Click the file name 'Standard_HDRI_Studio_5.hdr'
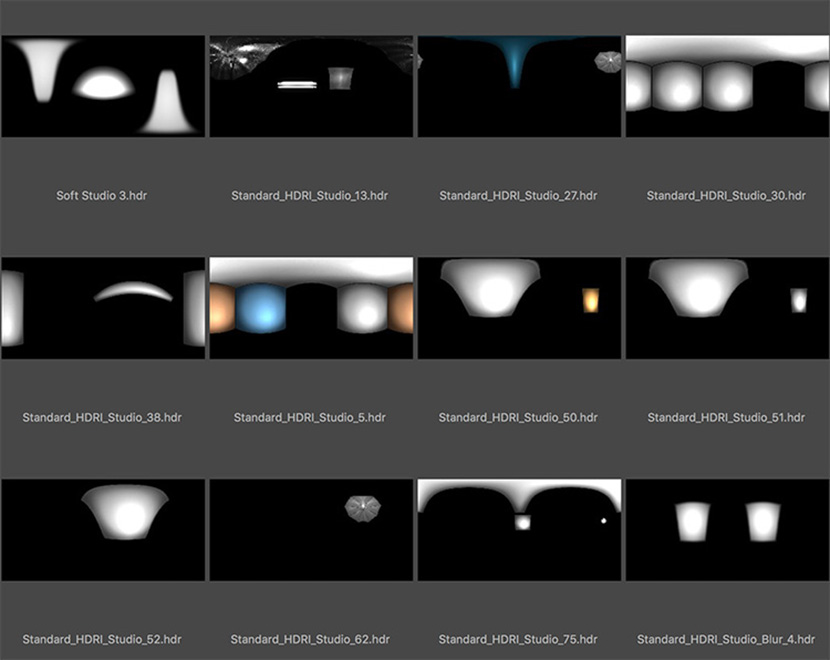 [x=310, y=417]
